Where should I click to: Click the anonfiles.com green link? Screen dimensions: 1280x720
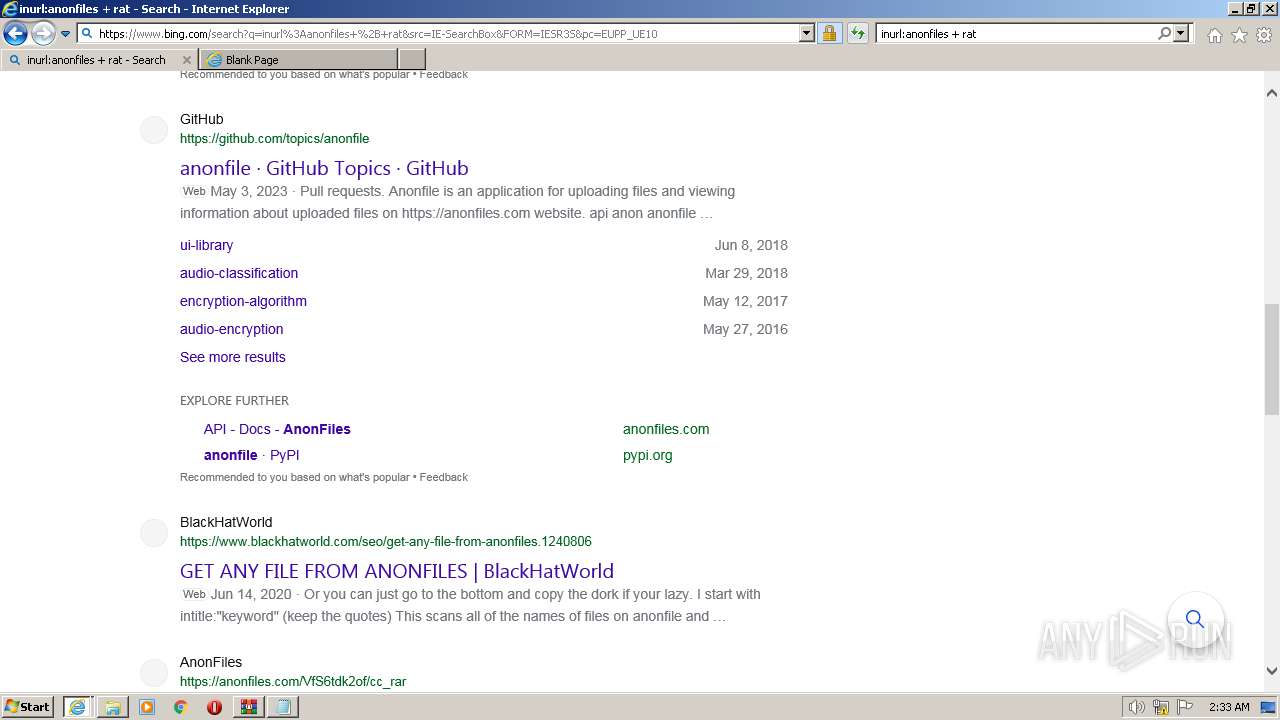pyautogui.click(x=666, y=429)
